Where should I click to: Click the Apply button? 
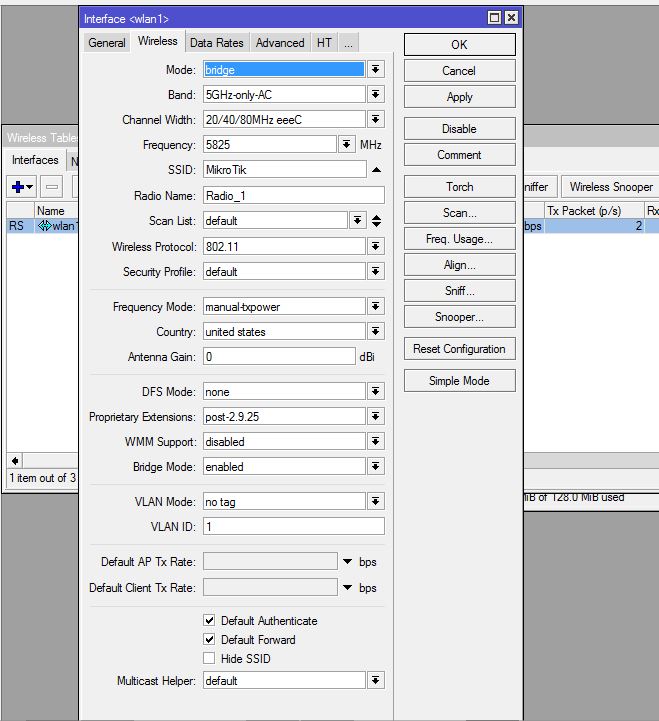[459, 97]
